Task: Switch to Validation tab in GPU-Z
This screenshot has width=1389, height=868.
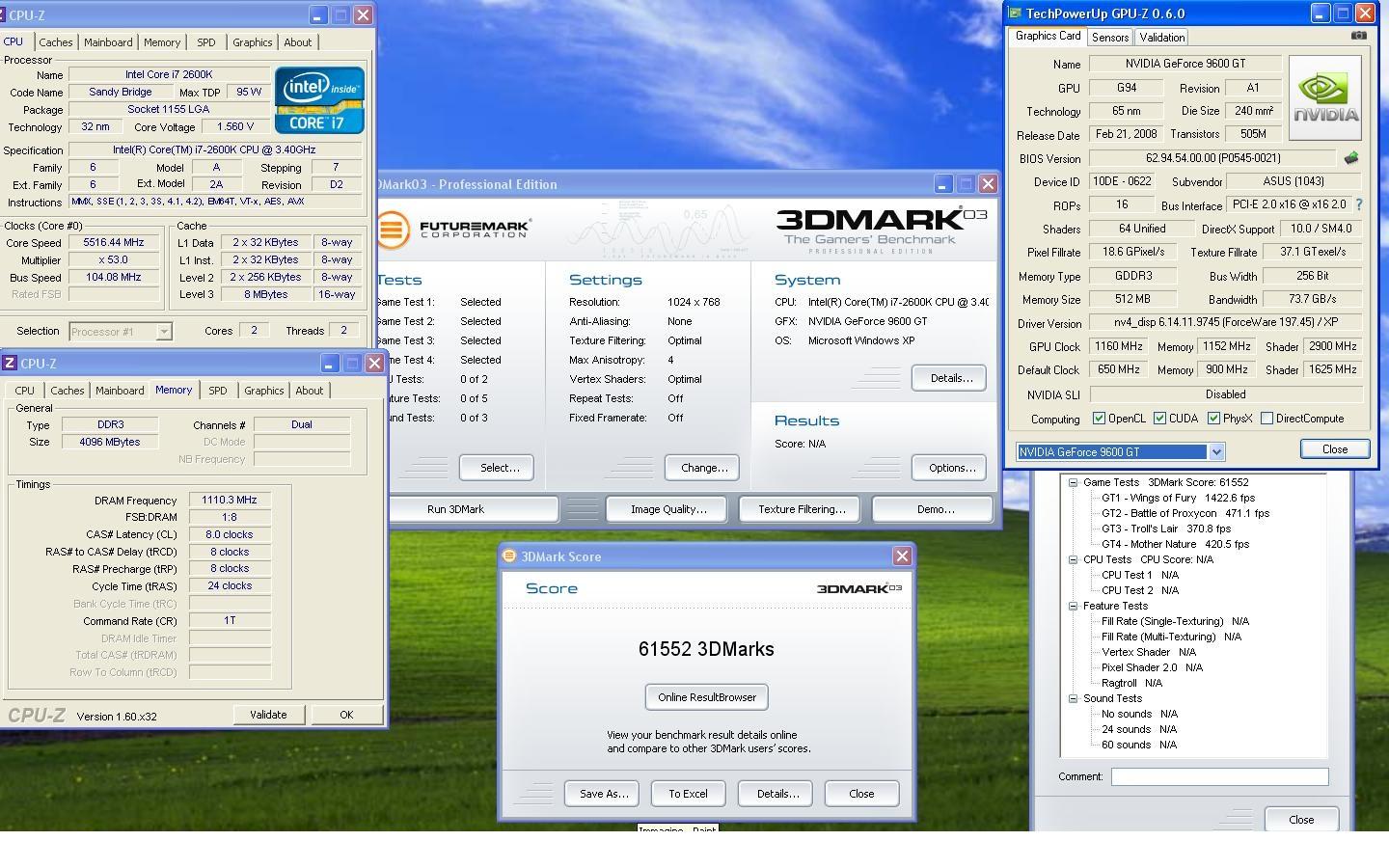Action: tap(1161, 38)
